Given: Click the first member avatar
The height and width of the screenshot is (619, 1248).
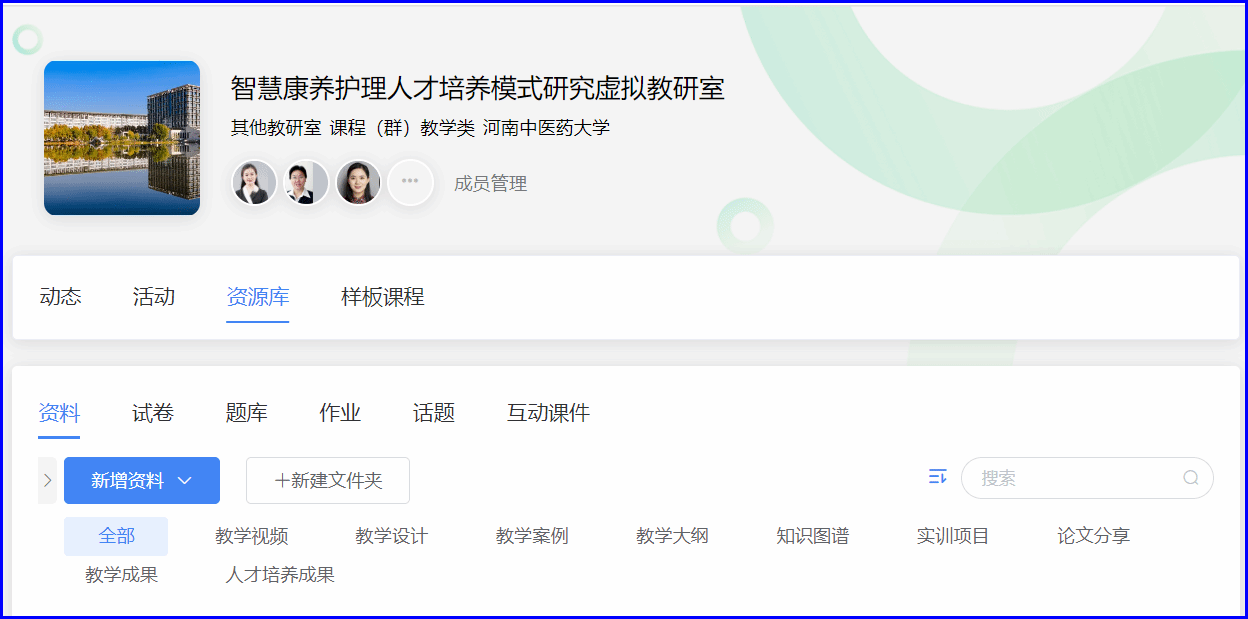Looking at the screenshot, I should [254, 182].
